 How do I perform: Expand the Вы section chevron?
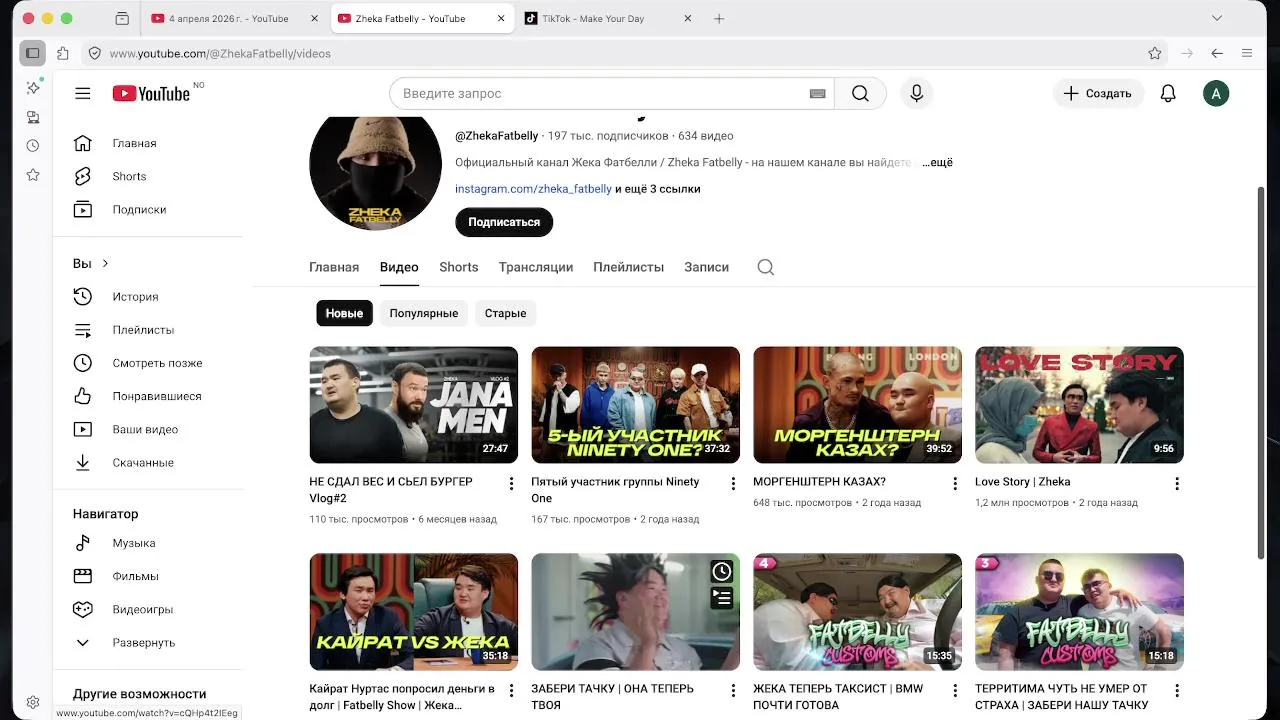105,263
